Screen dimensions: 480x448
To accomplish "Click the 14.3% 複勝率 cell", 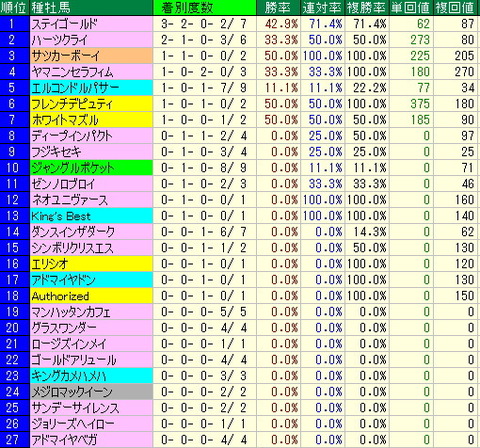I will pyautogui.click(x=366, y=232).
